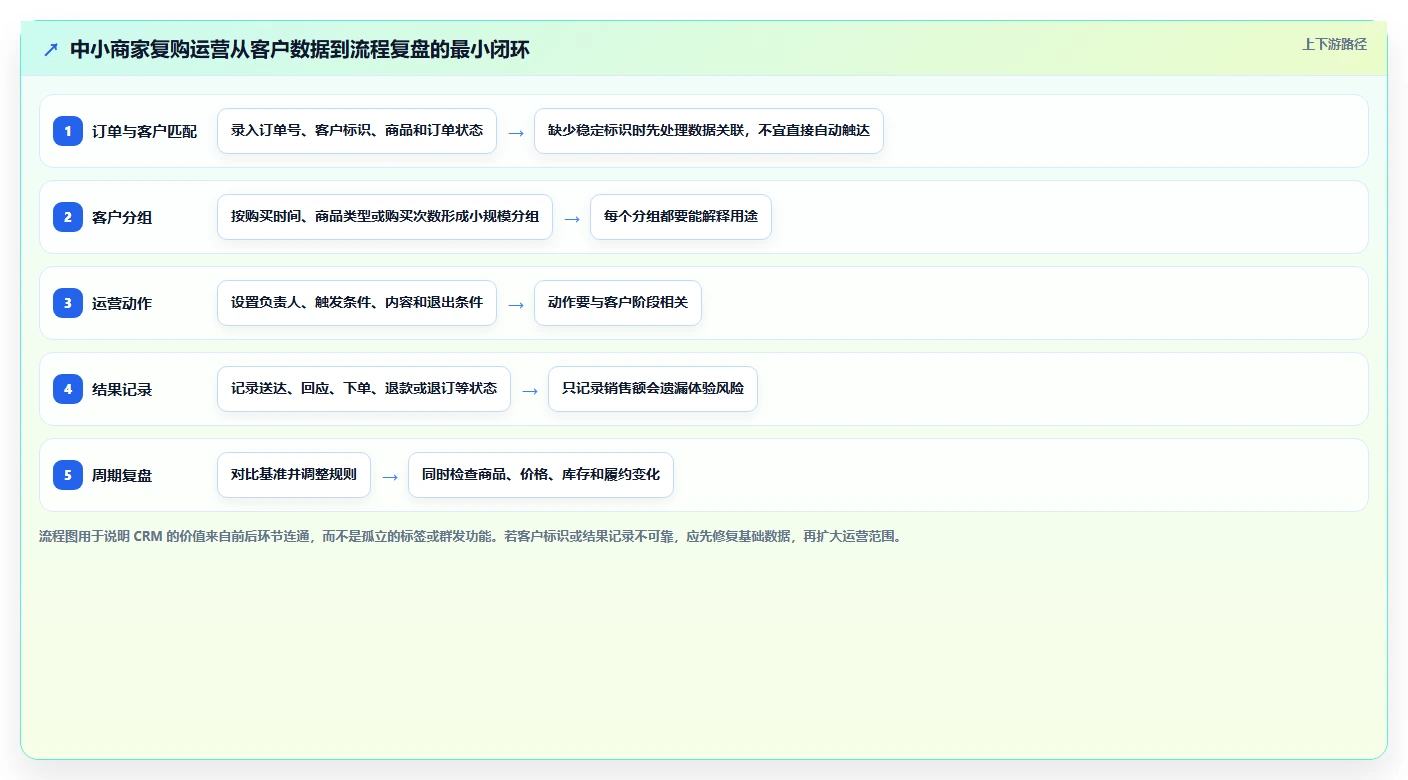Click the arrow in the 订单与客户匹配 row
1408x780 pixels.
[516, 132]
